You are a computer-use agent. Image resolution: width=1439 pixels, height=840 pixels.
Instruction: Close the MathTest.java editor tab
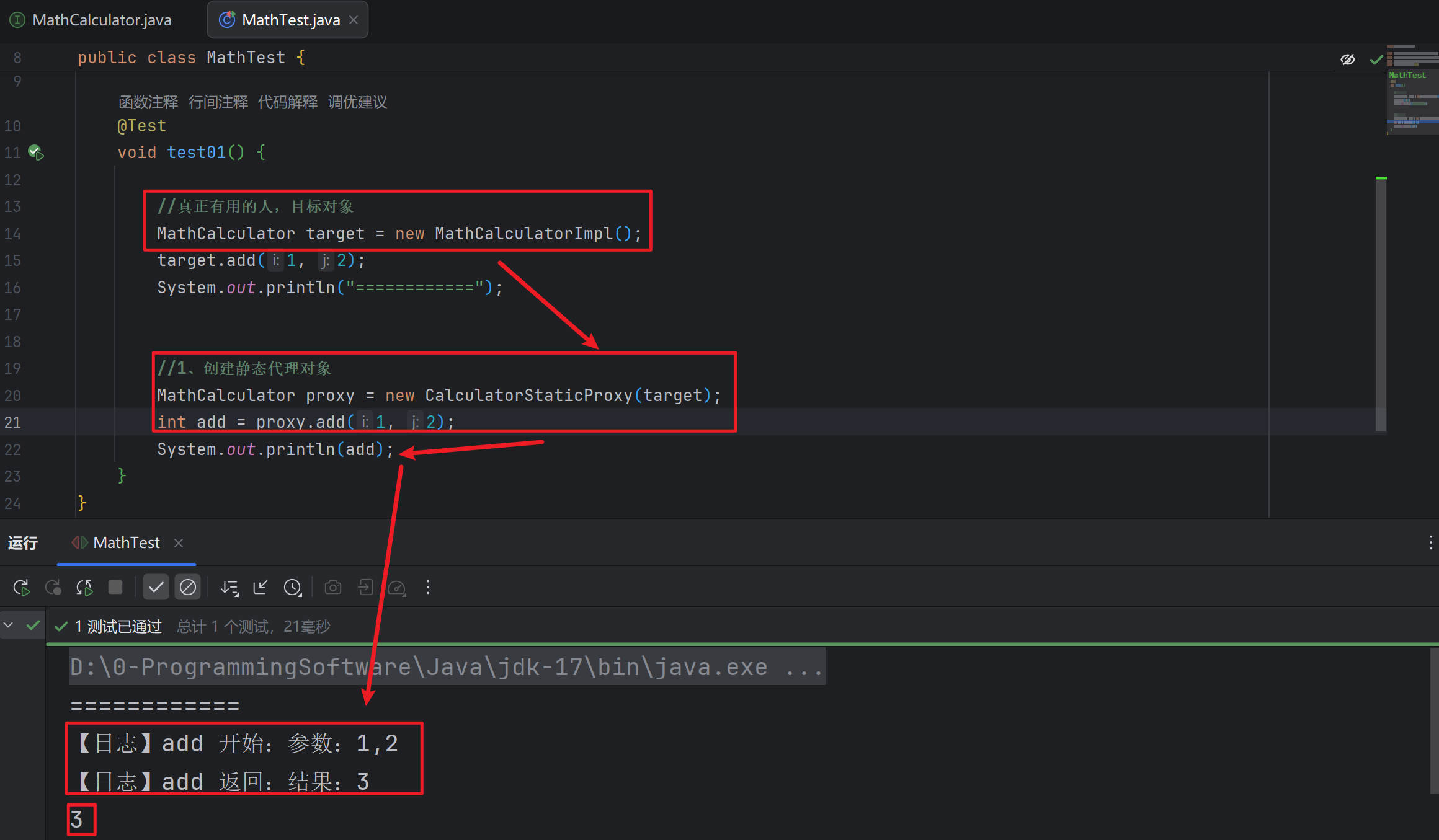tap(354, 20)
